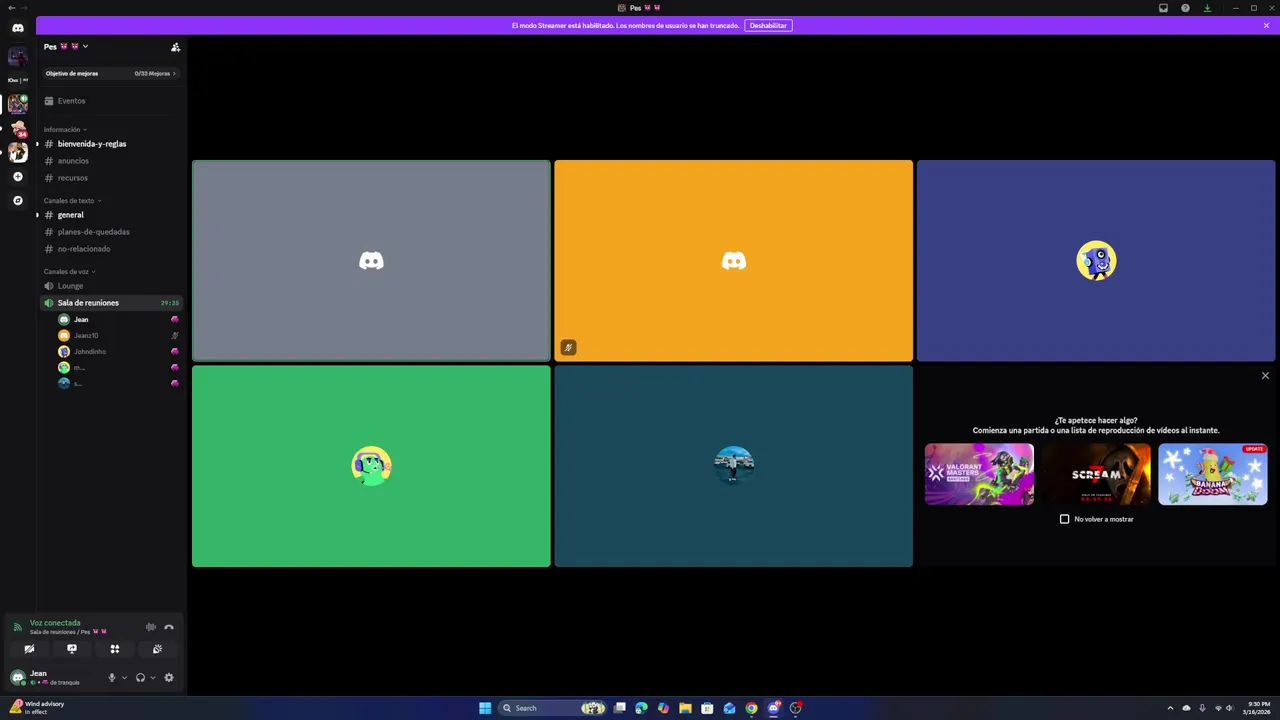Screen dimensions: 1280x720
Task: Join the Lounge voice channel
Action: pyautogui.click(x=110, y=286)
